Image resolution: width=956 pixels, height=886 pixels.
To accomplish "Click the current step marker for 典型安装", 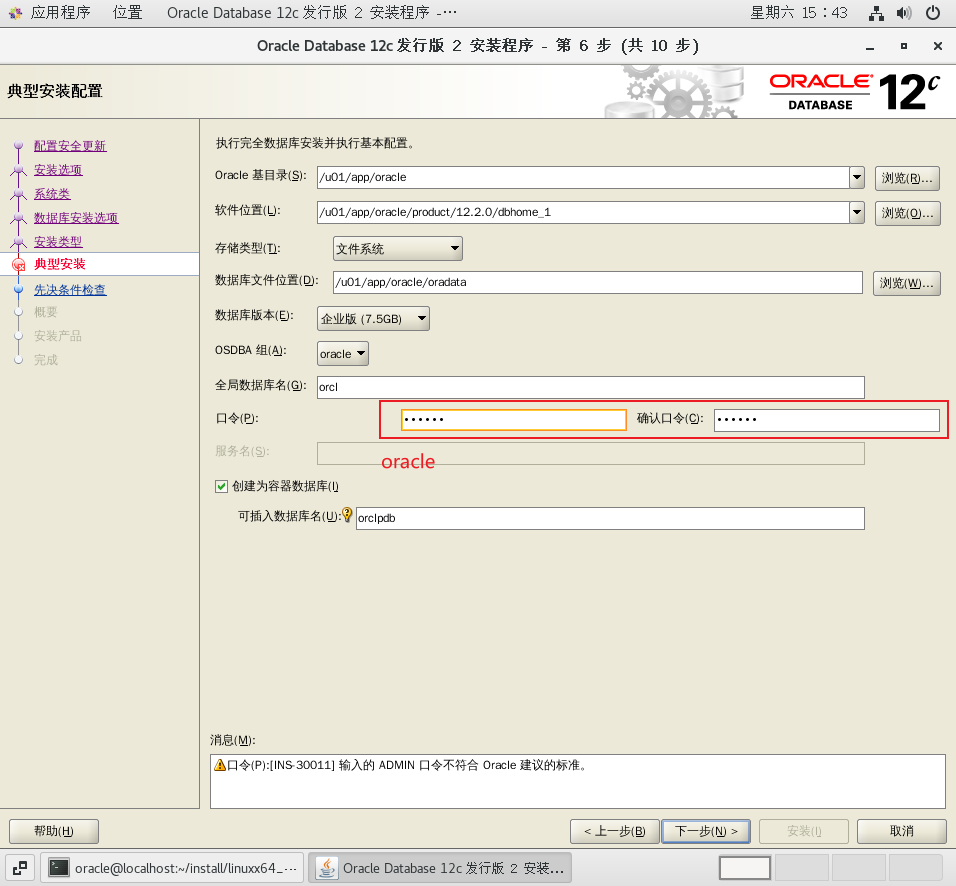I will 19,264.
